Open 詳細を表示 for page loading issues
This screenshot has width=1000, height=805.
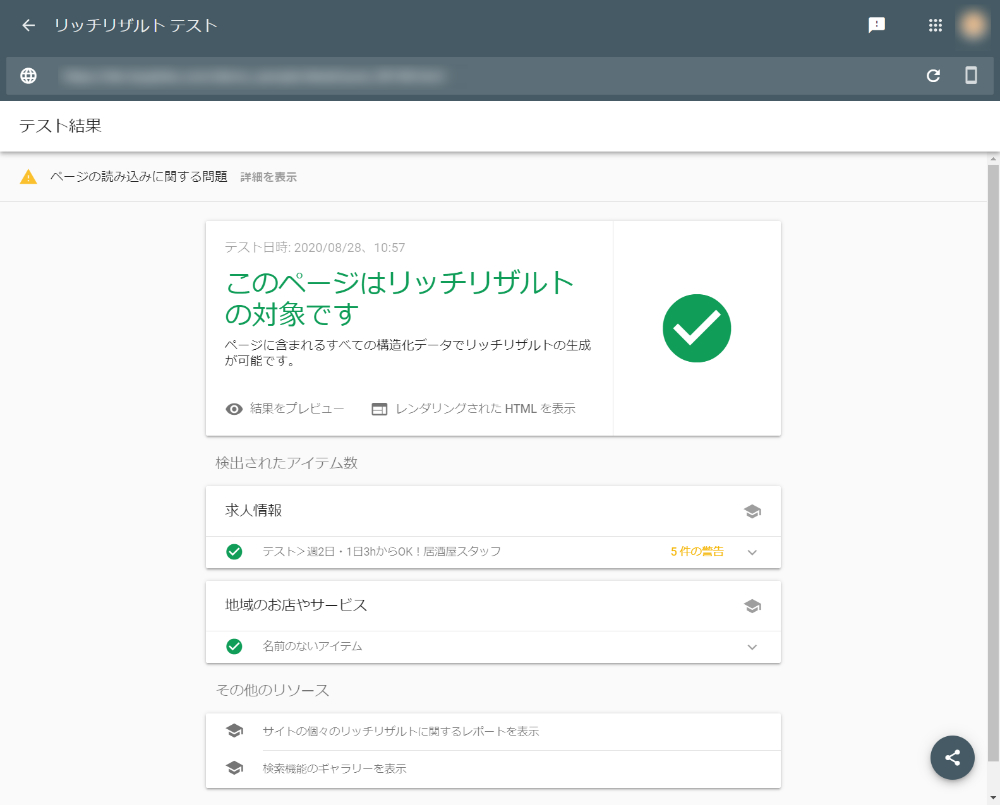[268, 177]
